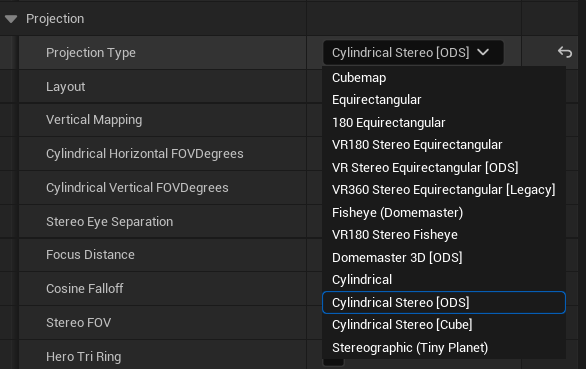Viewport: 586px width, 369px height.
Task: Collapse the Projection section triangle
Action: [x=11, y=19]
